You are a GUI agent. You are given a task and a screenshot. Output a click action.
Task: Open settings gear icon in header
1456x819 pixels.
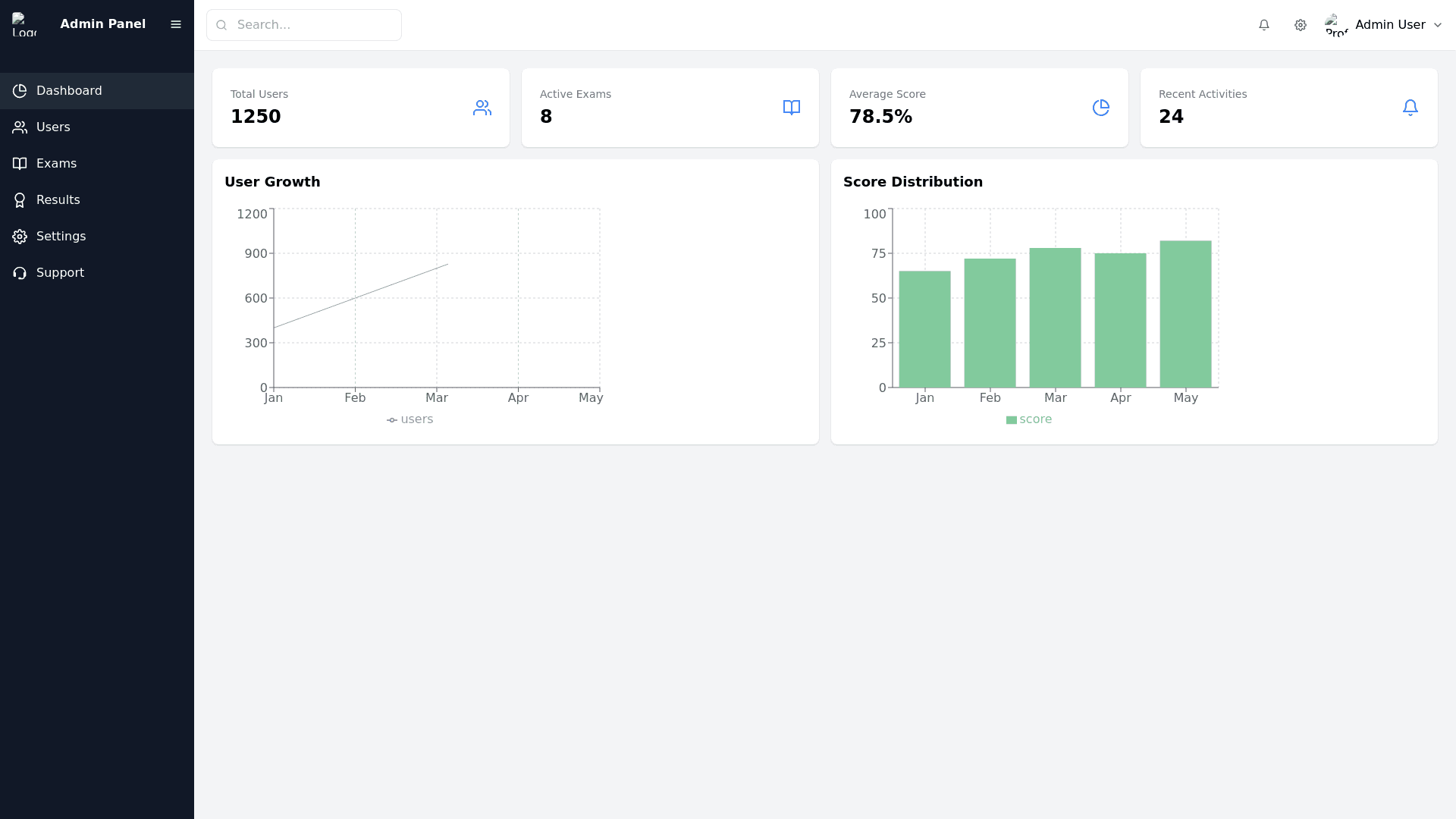1301,25
